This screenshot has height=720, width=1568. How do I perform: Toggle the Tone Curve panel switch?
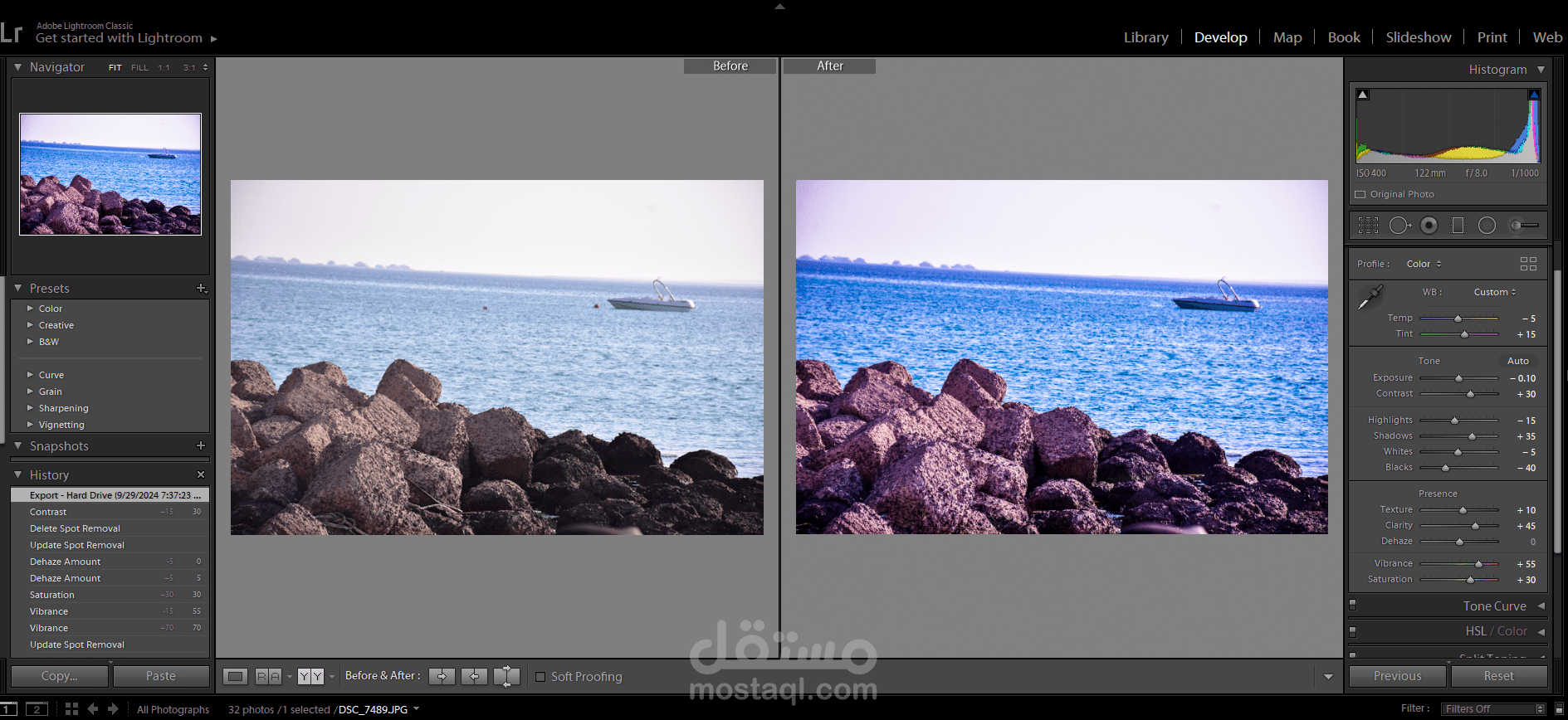pyautogui.click(x=1353, y=606)
